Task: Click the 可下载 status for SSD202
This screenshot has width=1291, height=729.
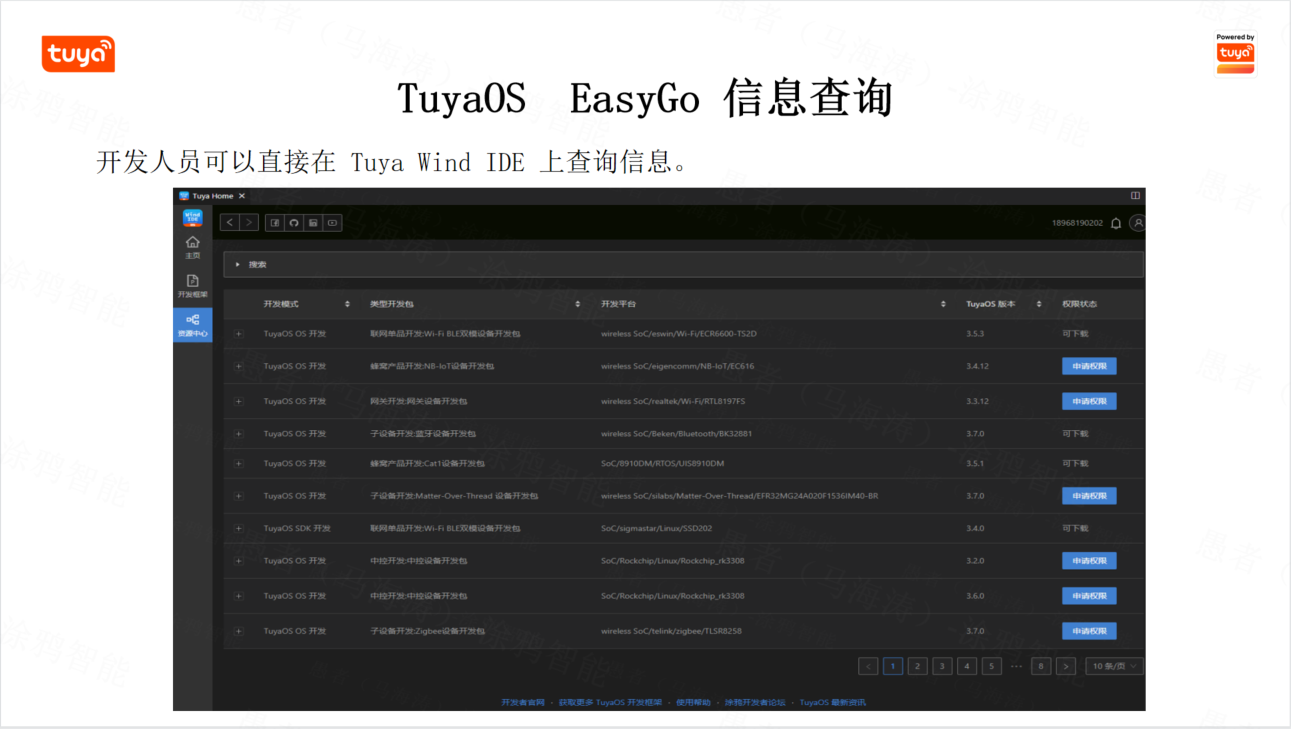Action: coord(1075,528)
